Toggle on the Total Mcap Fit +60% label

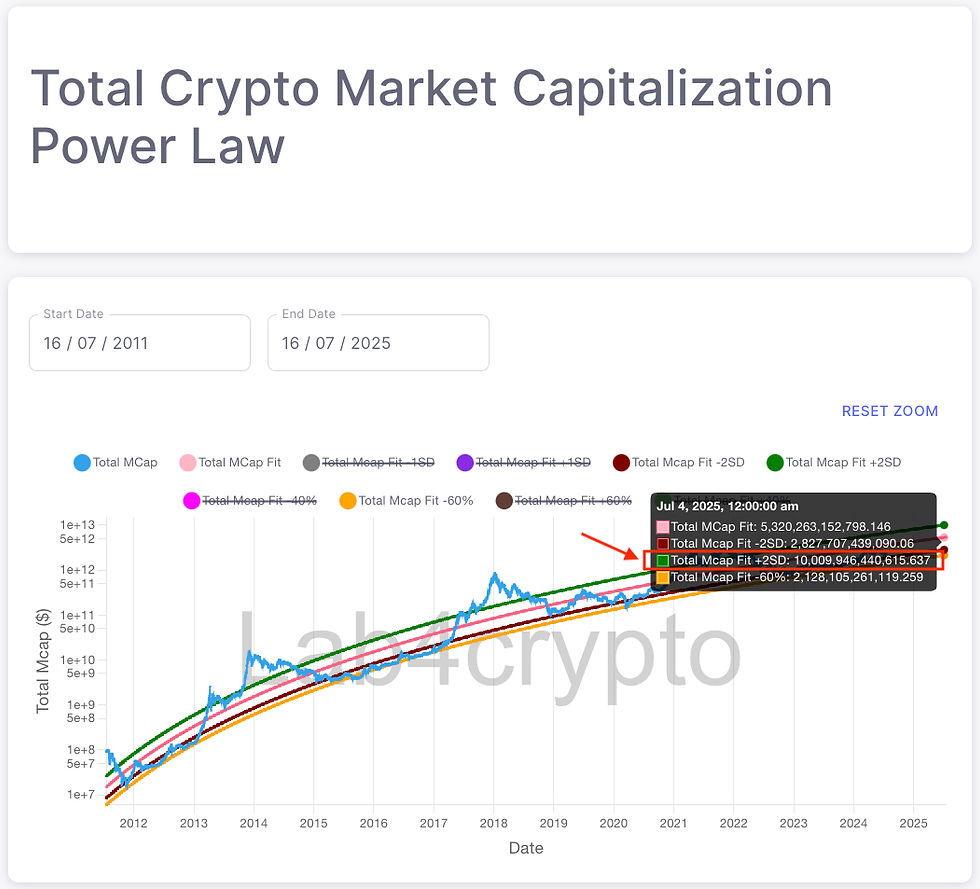click(572, 501)
